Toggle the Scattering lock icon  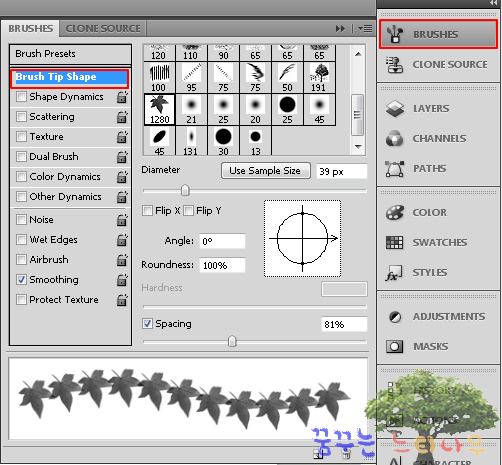click(122, 117)
